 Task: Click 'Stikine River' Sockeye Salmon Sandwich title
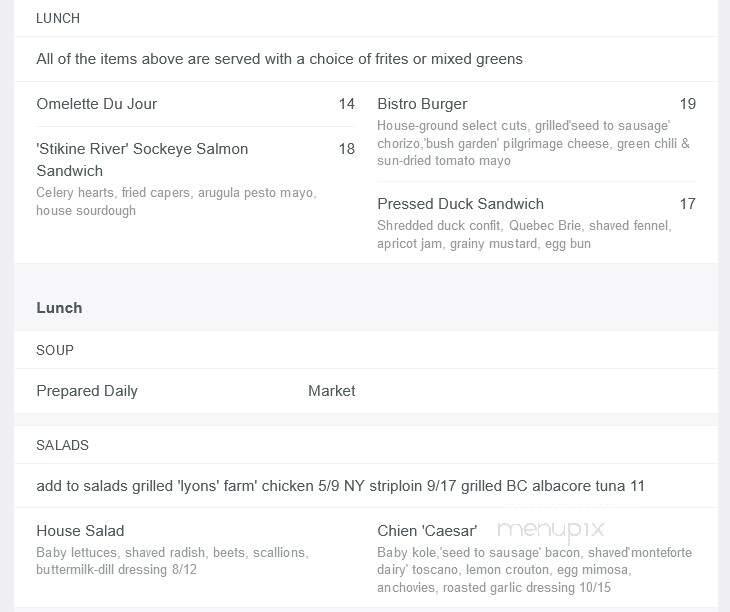tap(142, 160)
